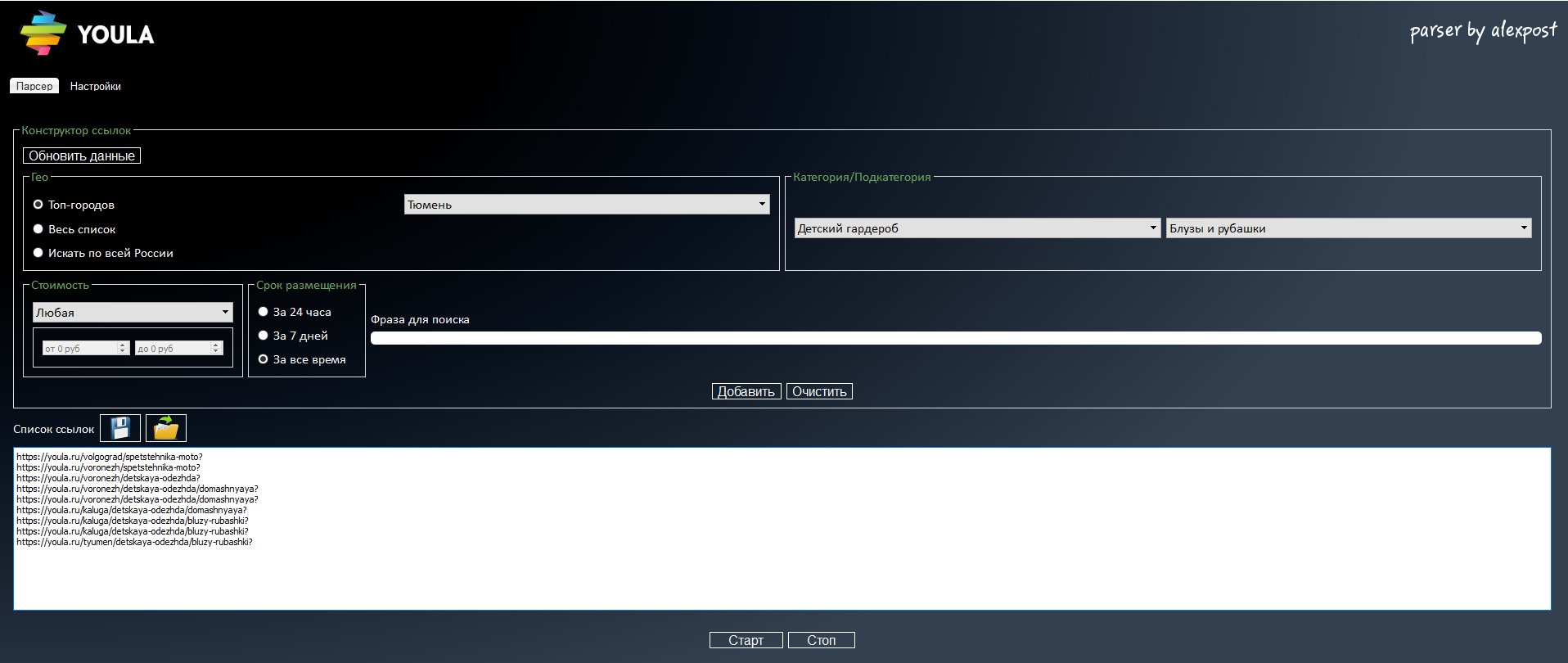
Task: Open the city dropdown showing Тюмень
Action: [586, 205]
